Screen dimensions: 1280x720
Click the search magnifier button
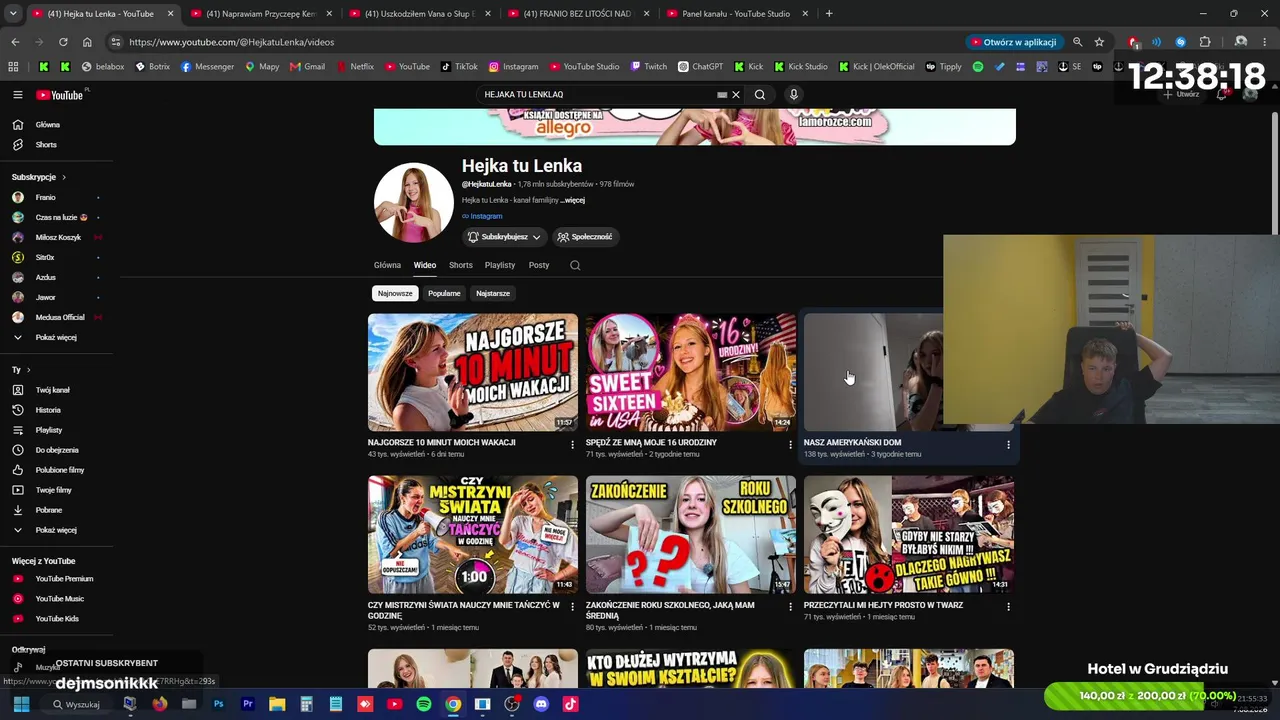click(760, 95)
